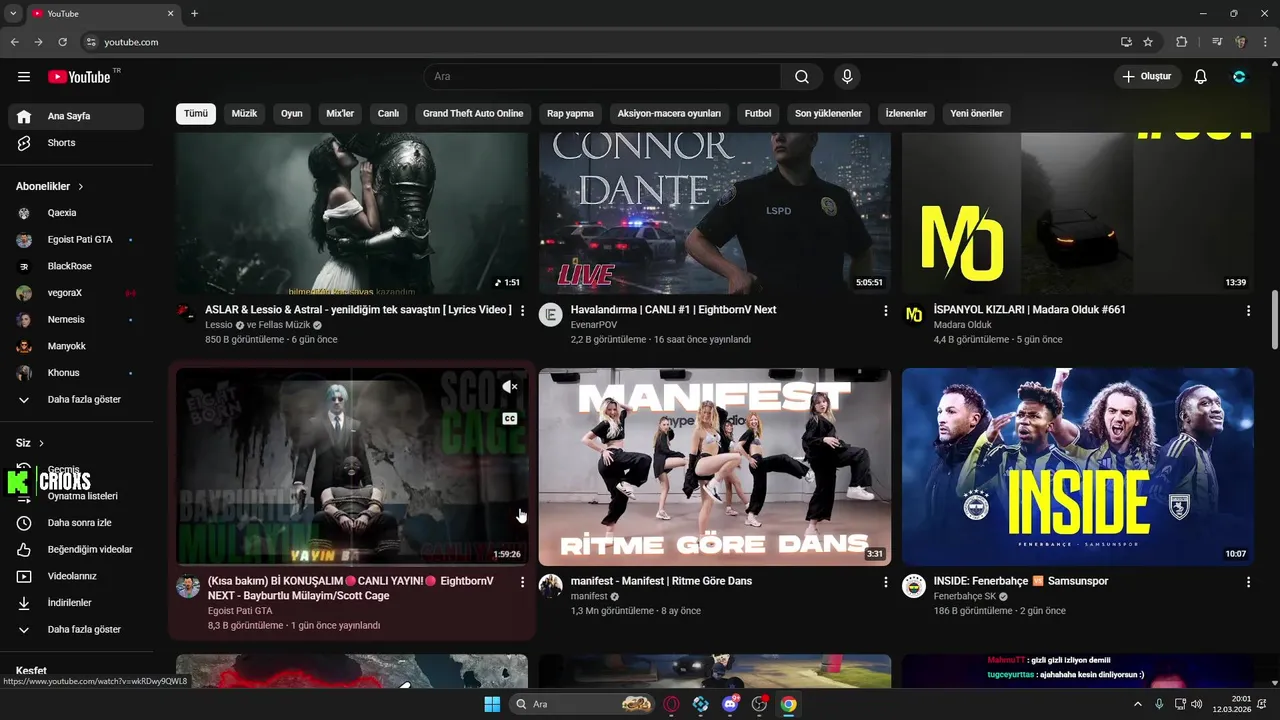Open BlackRose subscription channel
Image resolution: width=1280 pixels, height=720 pixels.
pos(76,266)
